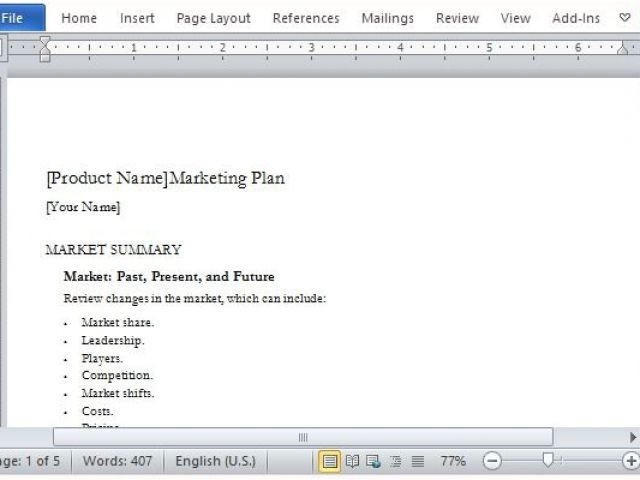640x480 pixels.
Task: Click the page 1 of 5 indicator
Action: (x=30, y=461)
